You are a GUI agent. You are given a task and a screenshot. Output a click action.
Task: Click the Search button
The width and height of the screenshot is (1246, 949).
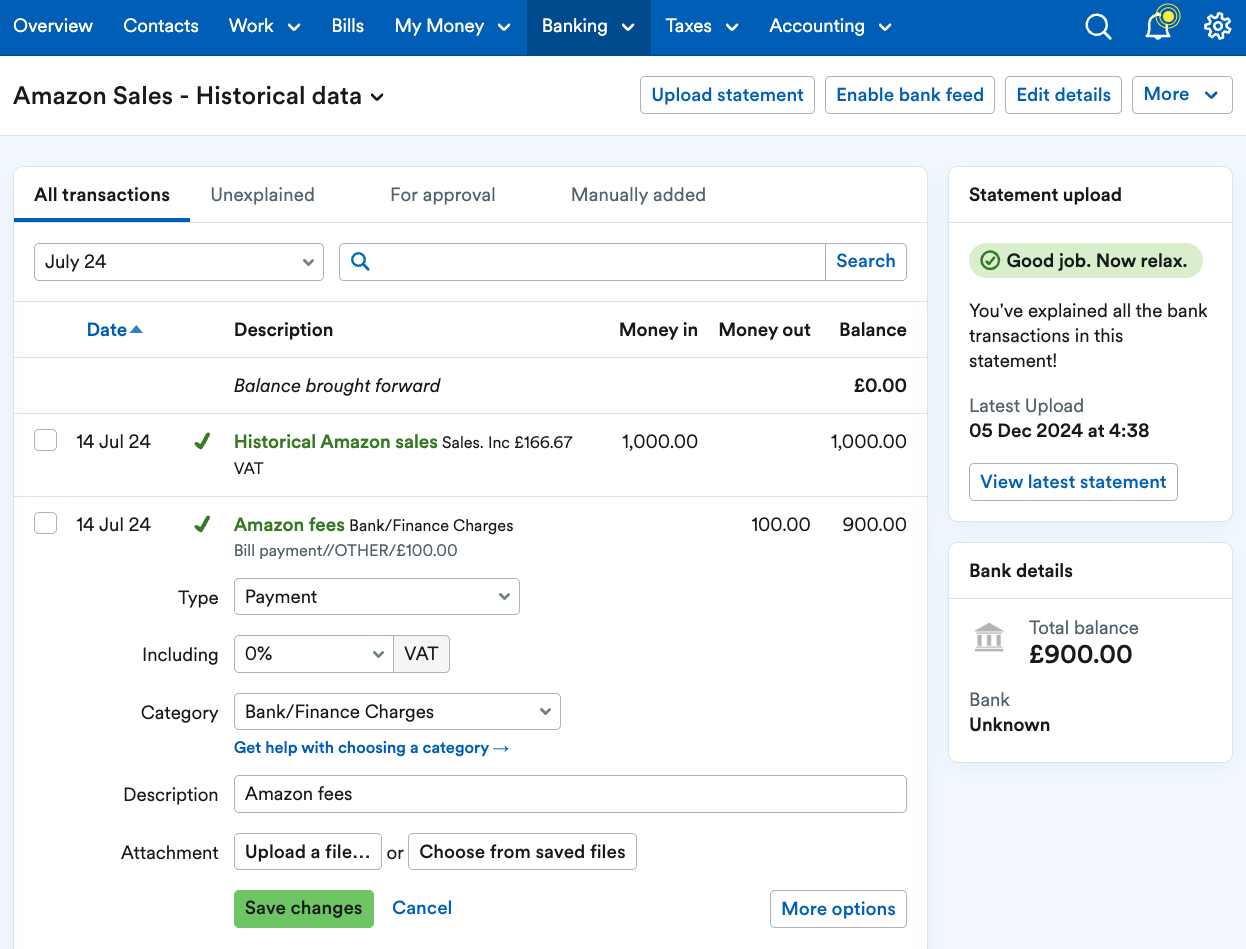[866, 261]
